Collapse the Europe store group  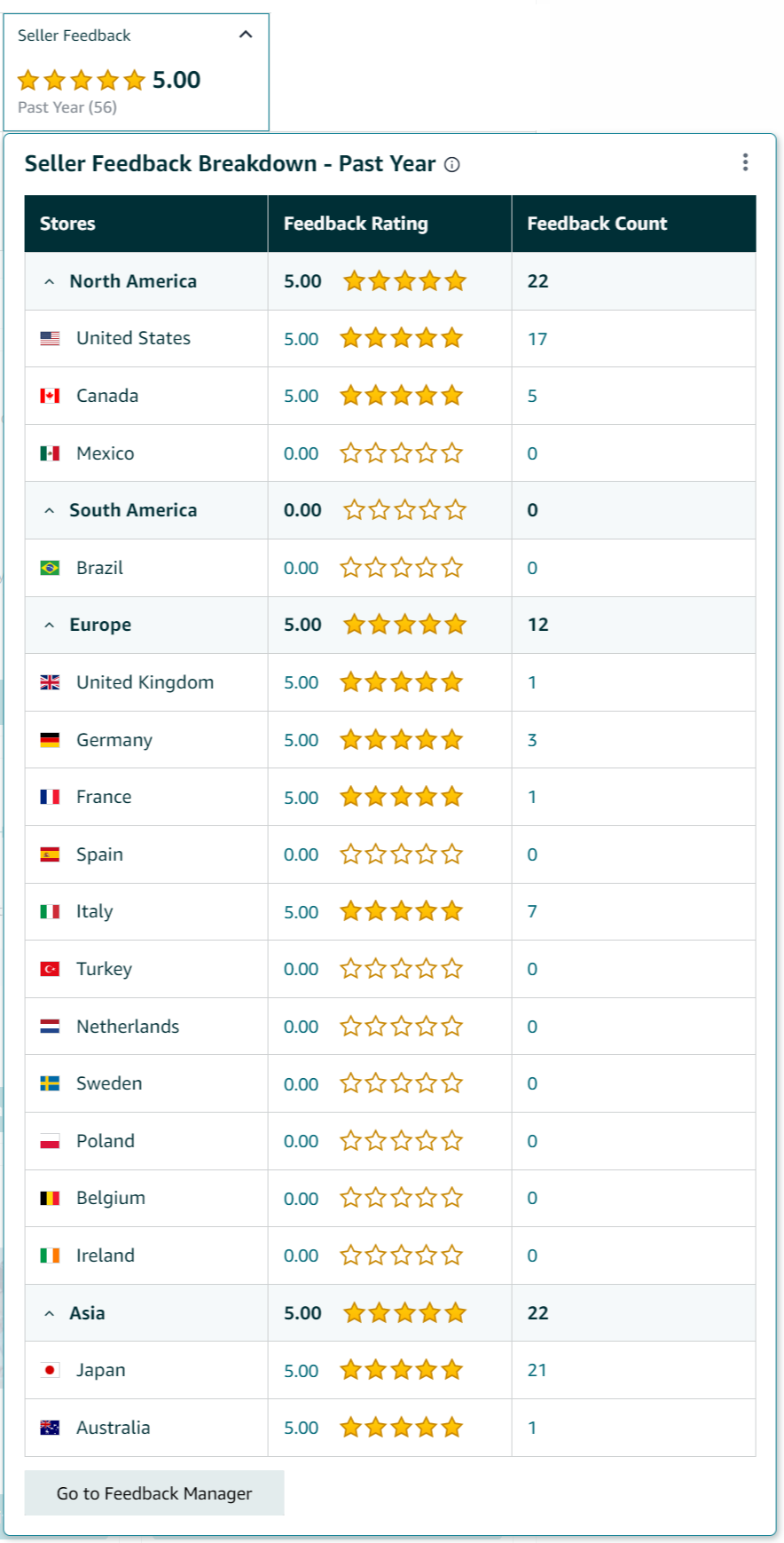pyautogui.click(x=50, y=625)
